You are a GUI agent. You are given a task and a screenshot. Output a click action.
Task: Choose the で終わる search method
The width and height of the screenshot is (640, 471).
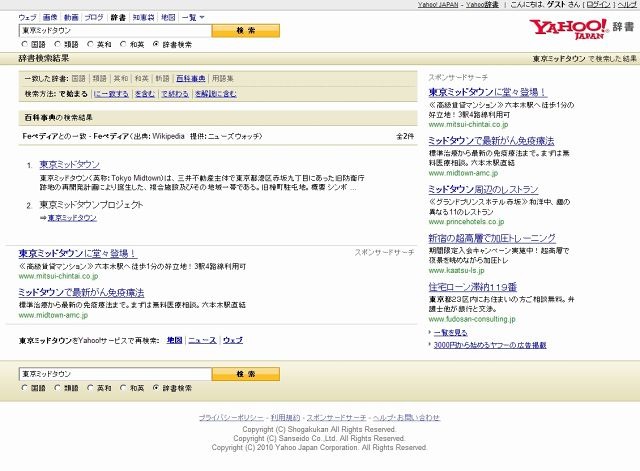[175, 94]
